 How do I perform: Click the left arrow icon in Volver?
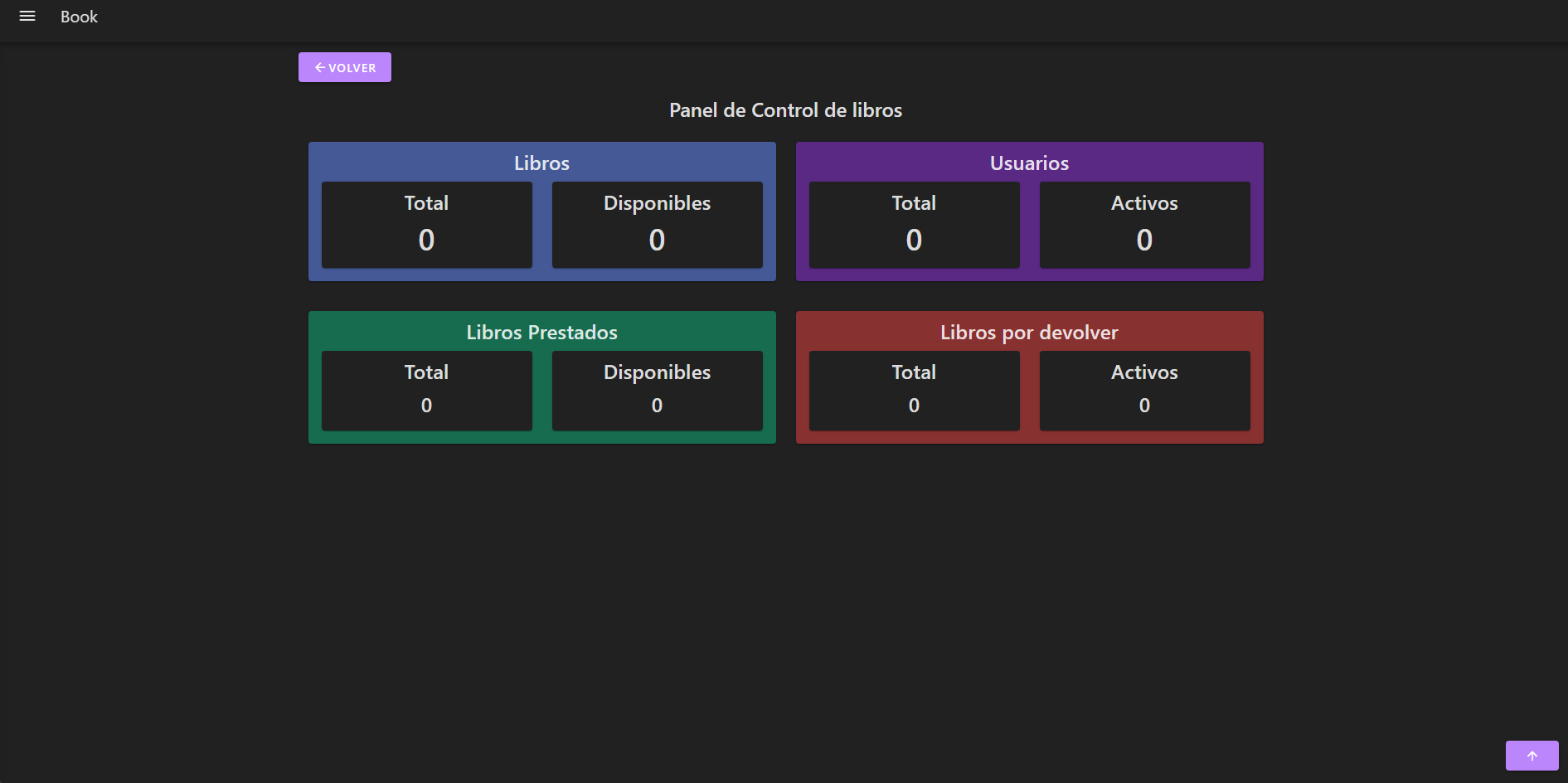pos(319,67)
